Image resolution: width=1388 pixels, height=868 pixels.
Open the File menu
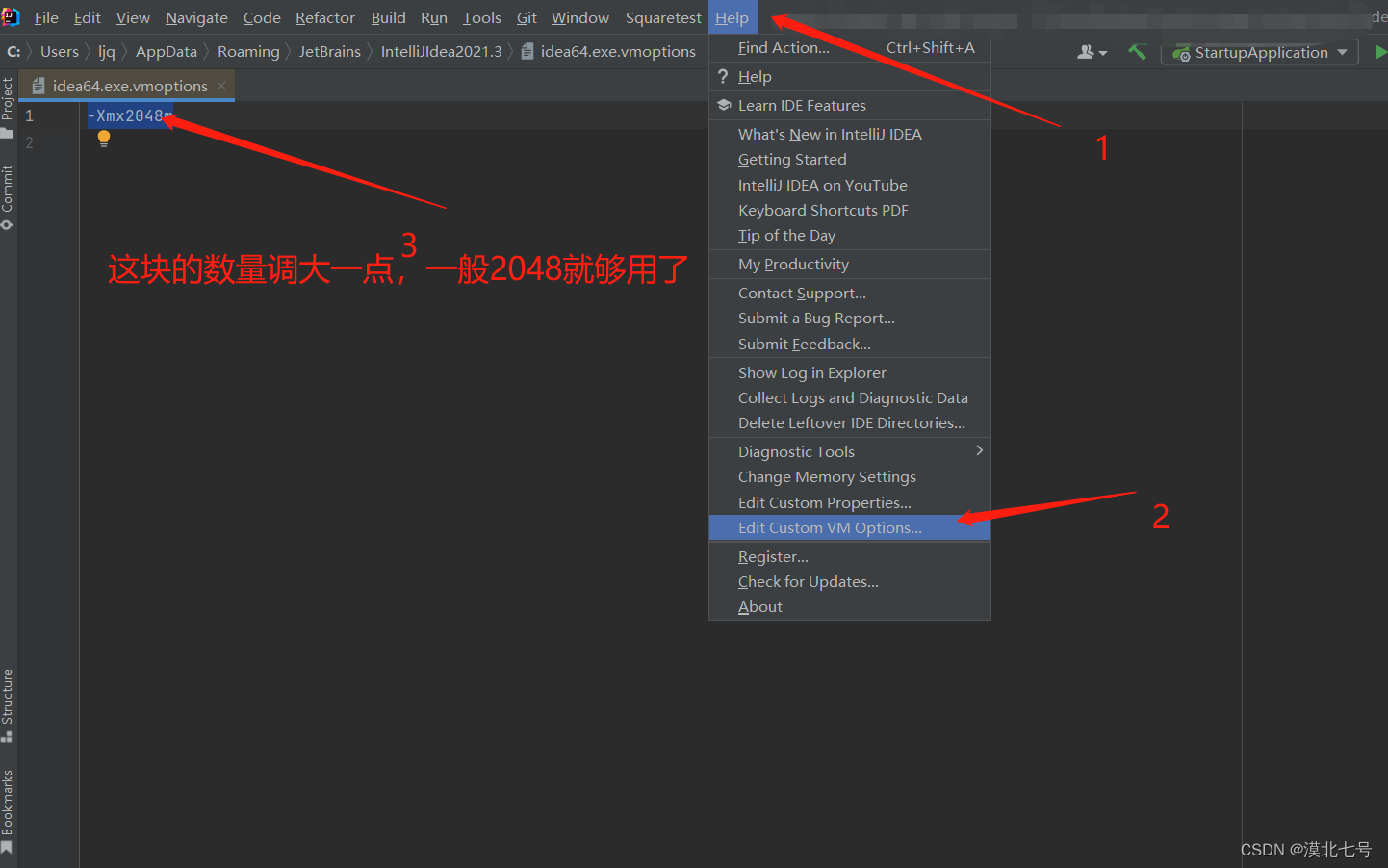point(46,17)
